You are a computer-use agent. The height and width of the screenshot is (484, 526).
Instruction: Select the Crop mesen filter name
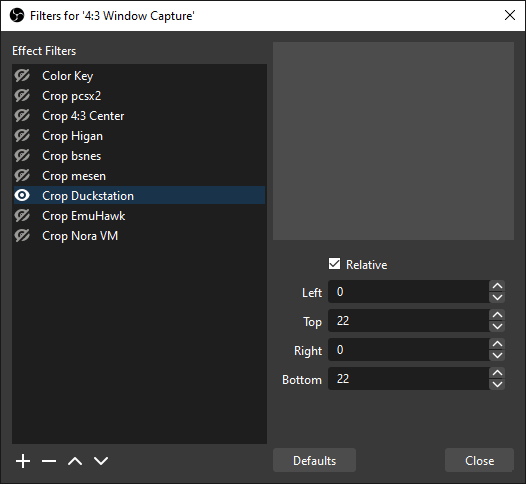click(74, 176)
